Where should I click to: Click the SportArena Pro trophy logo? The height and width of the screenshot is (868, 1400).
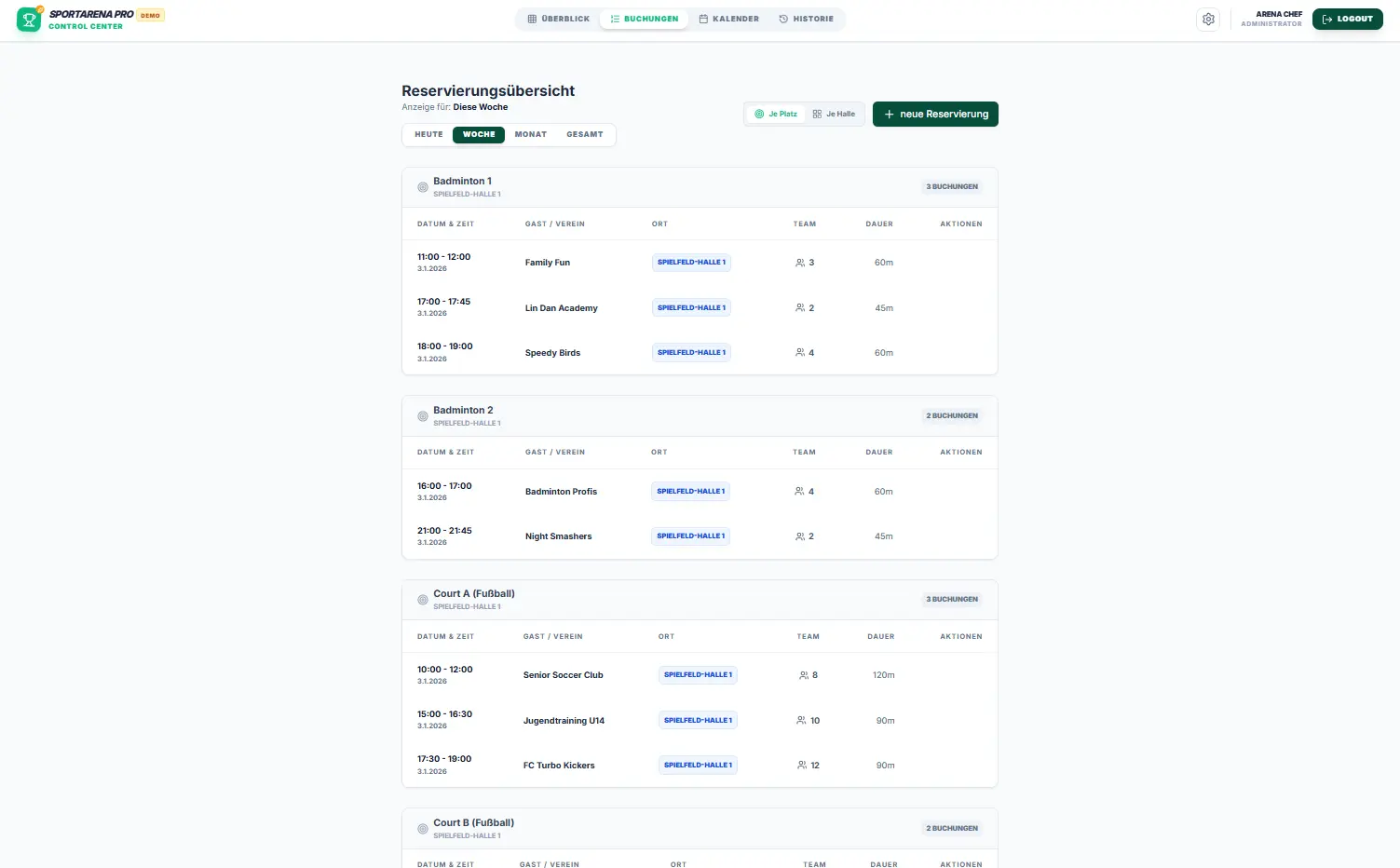pos(29,20)
